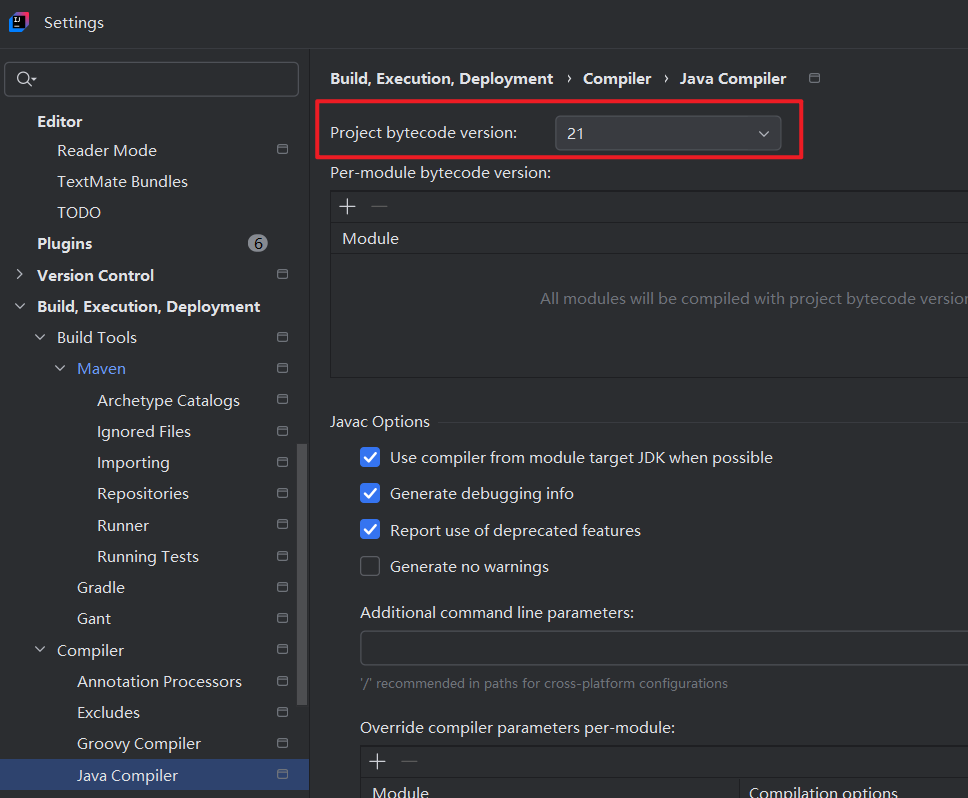Image resolution: width=968 pixels, height=798 pixels.
Task: Add override compiler parameters module with plus
Action: [377, 762]
